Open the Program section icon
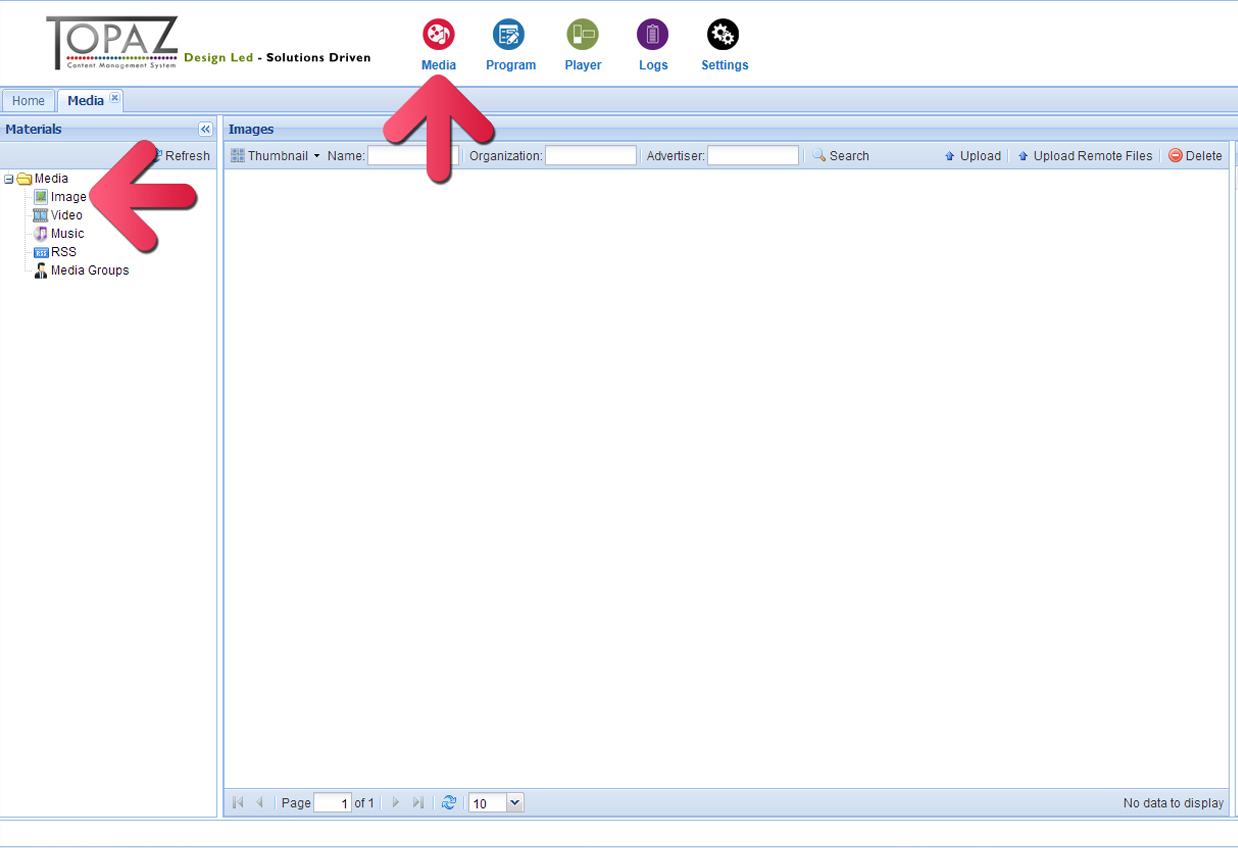Screen dimensions: 1238x848 coord(509,35)
